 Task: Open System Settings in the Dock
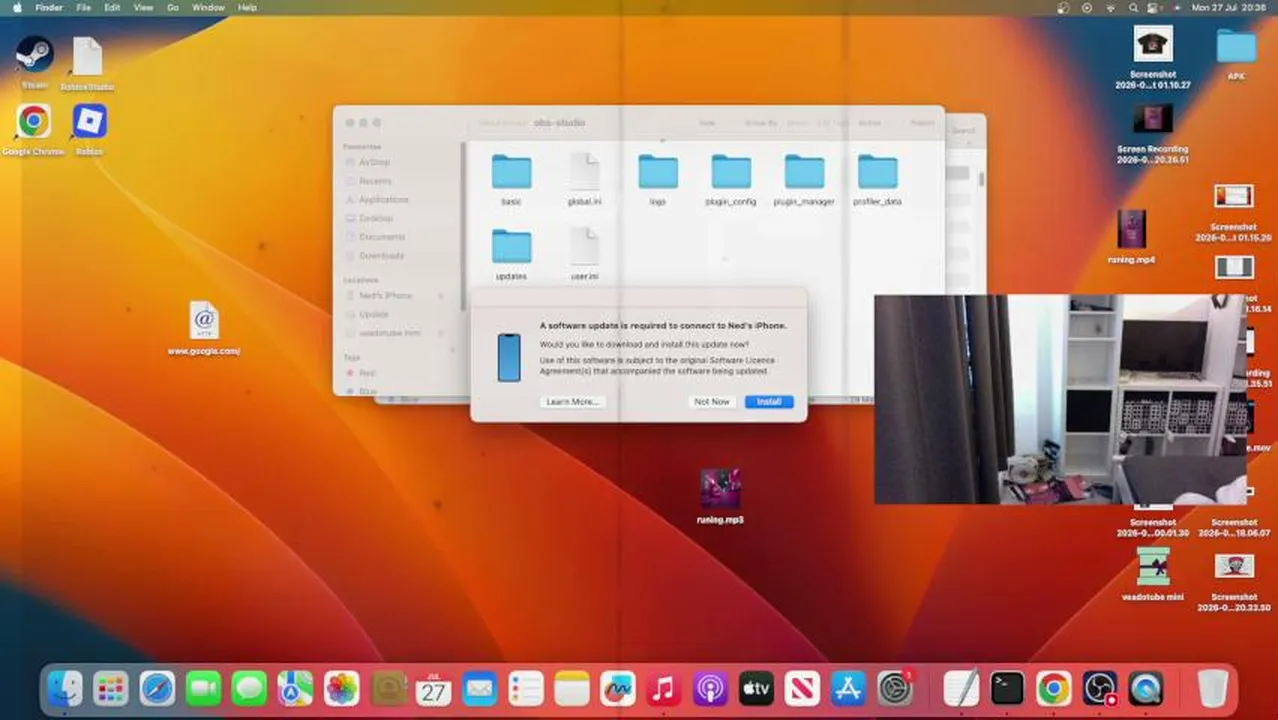pos(895,688)
